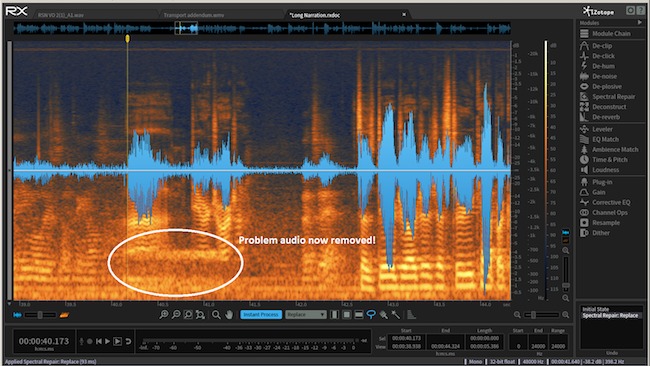Switch to Transport addendum.wmv tab
The image size is (650, 366).
coord(194,15)
